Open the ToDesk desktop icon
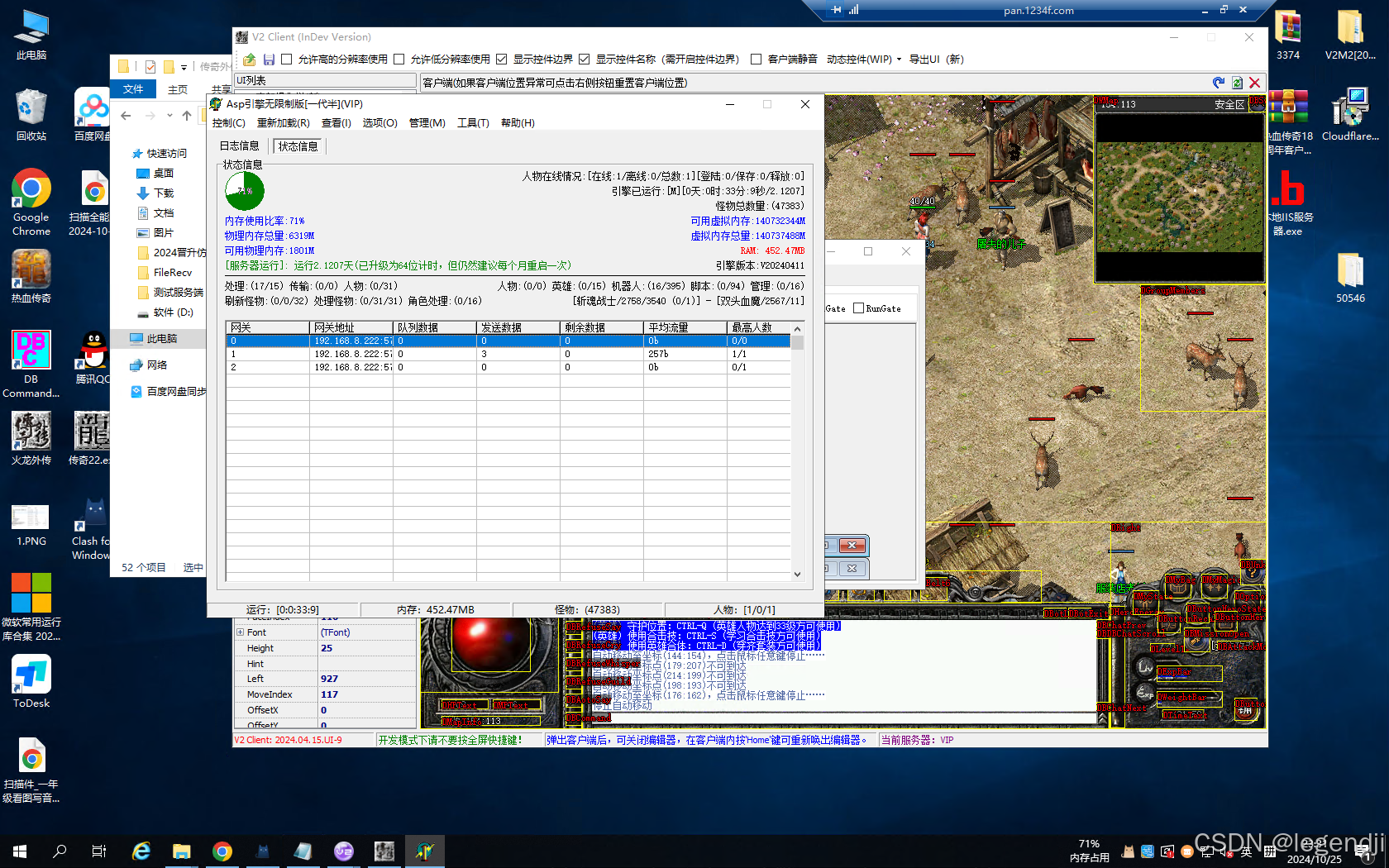This screenshot has width=1389, height=868. click(x=31, y=682)
